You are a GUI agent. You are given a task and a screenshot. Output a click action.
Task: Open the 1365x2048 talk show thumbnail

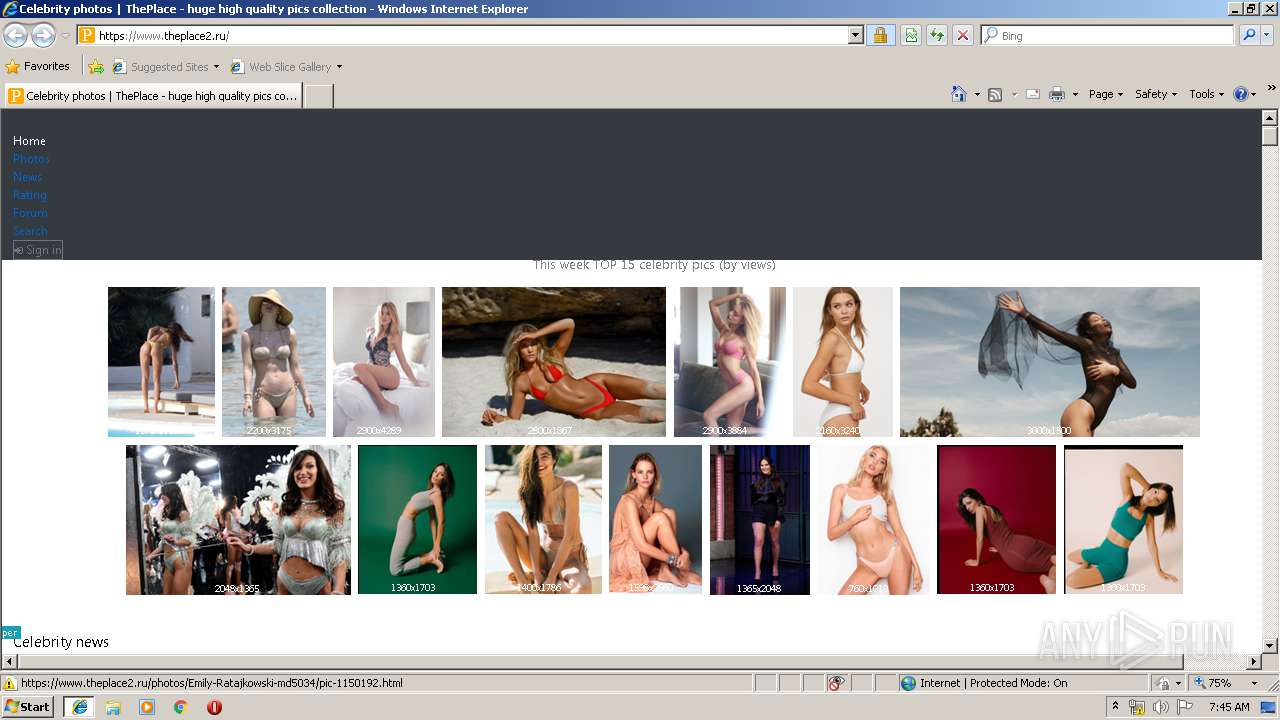pyautogui.click(x=760, y=520)
